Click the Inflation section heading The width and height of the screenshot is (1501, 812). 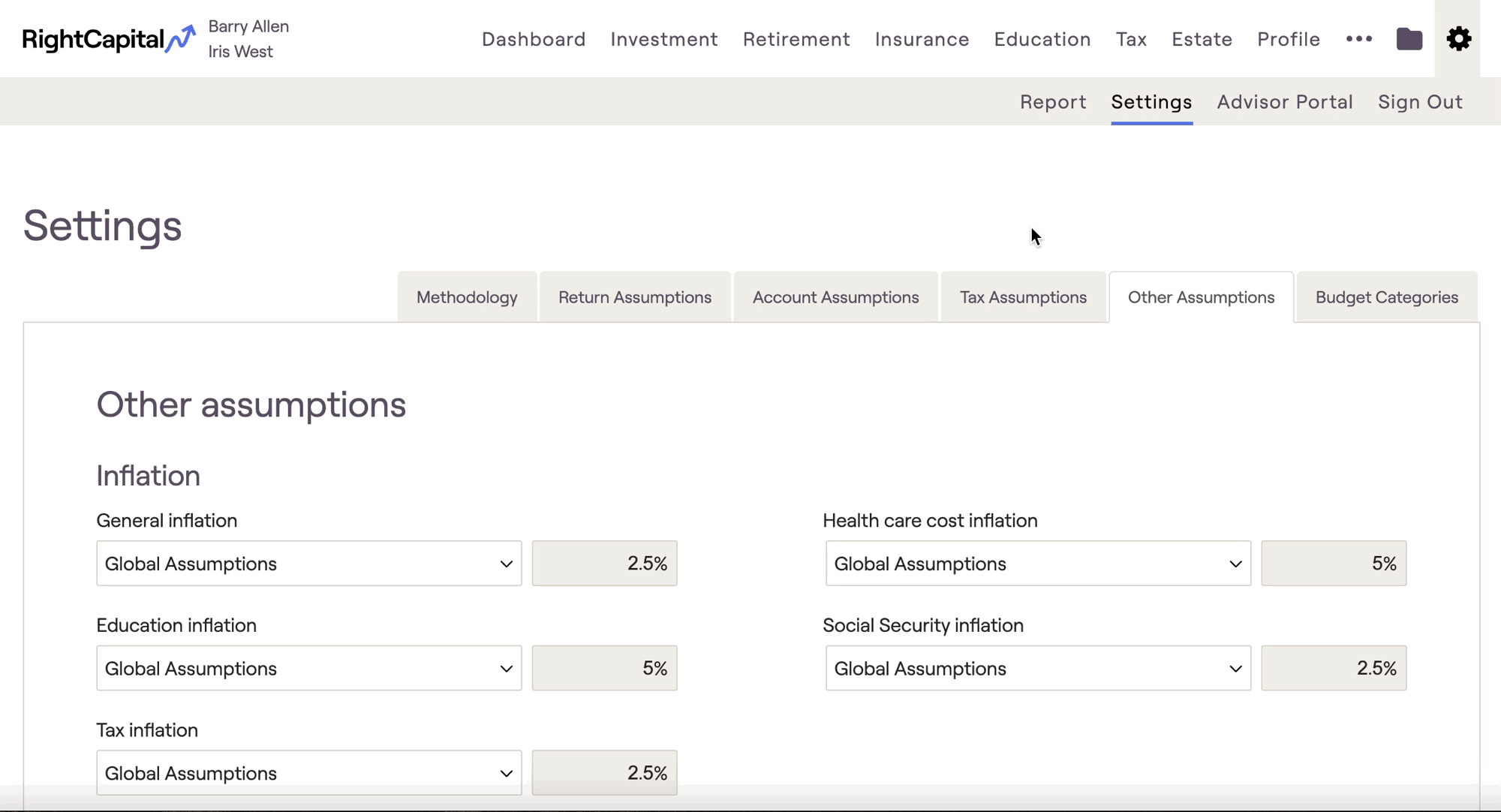[x=148, y=476]
